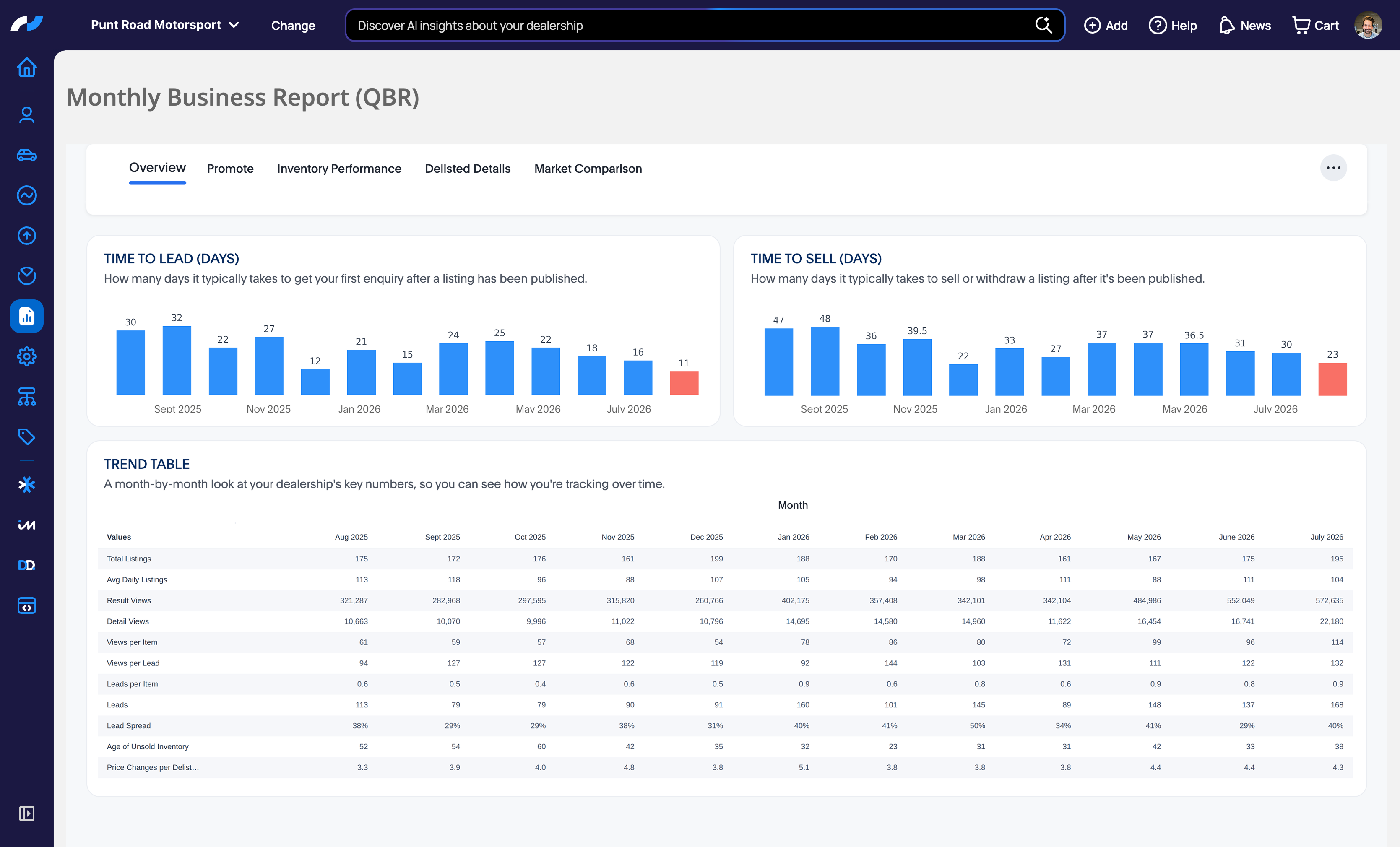
Task: Open the code window sidebar icon
Action: (27, 605)
